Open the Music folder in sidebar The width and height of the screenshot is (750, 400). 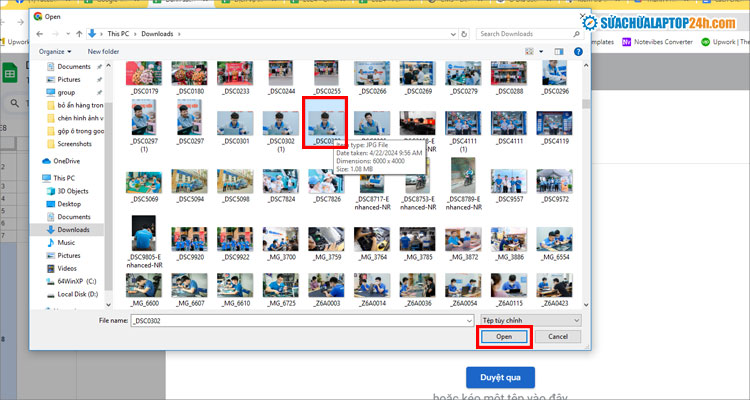pyautogui.click(x=66, y=242)
